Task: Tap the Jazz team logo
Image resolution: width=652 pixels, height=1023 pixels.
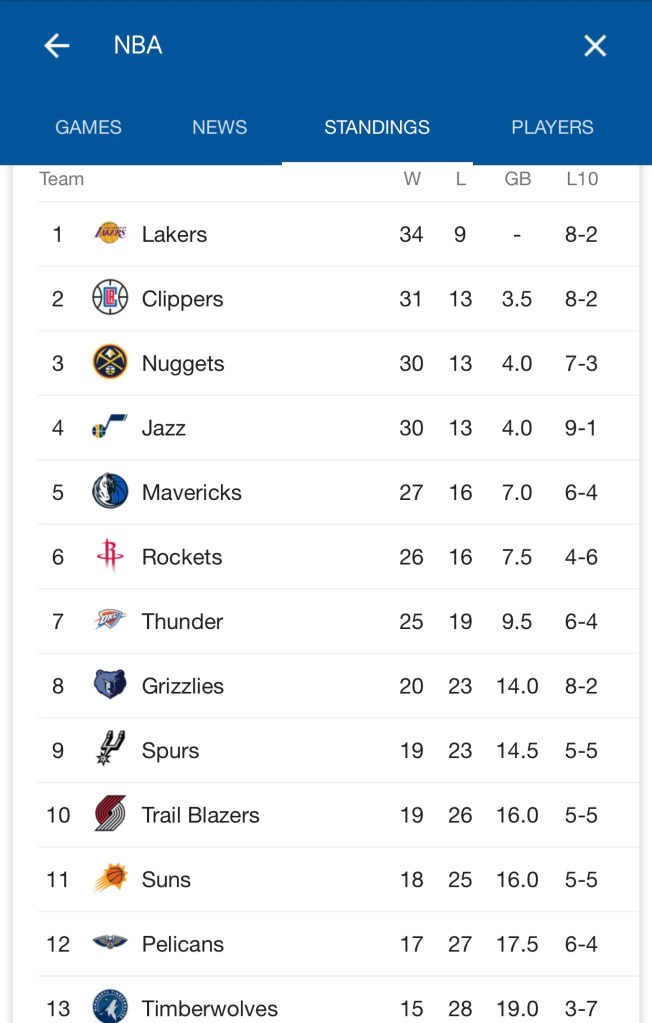Action: pyautogui.click(x=110, y=428)
